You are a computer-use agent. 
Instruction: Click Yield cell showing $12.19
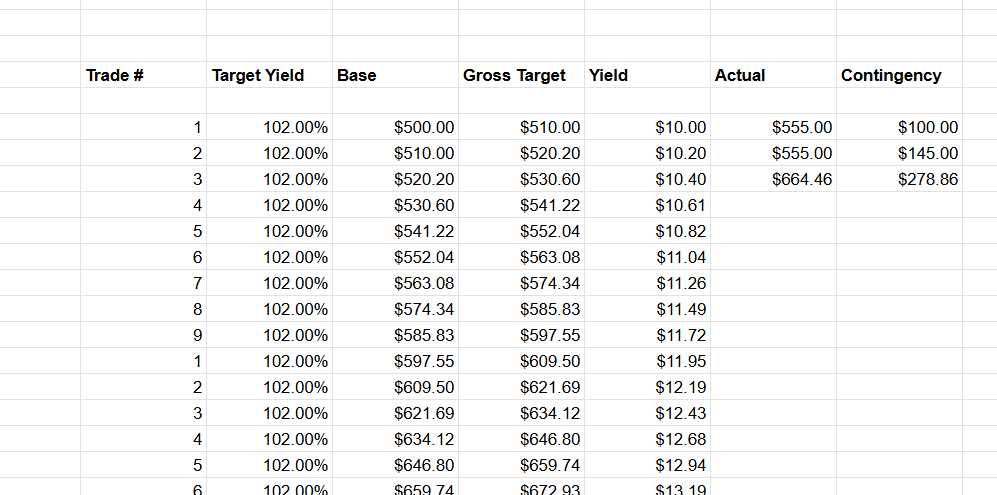pyautogui.click(x=647, y=387)
